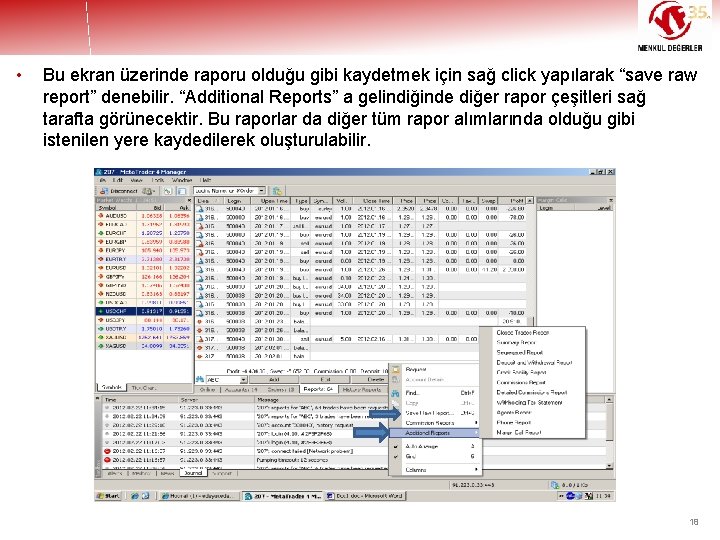Select Deposit and Withdrawal Report
720x540 pixels.
[x=534, y=363]
